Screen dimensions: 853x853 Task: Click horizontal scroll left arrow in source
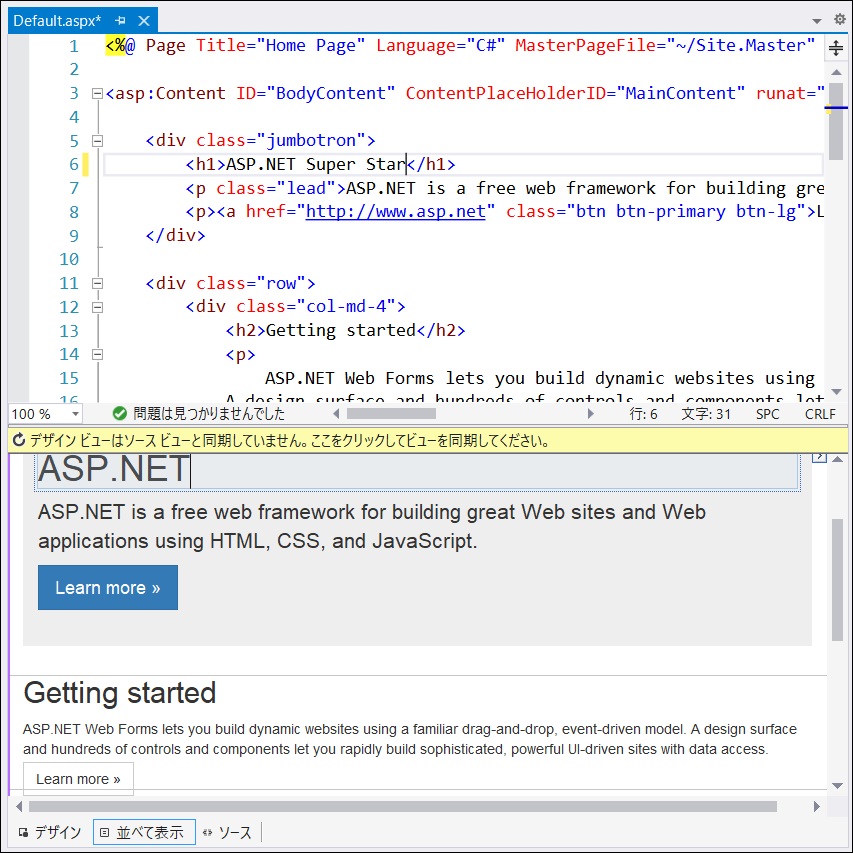pos(336,414)
